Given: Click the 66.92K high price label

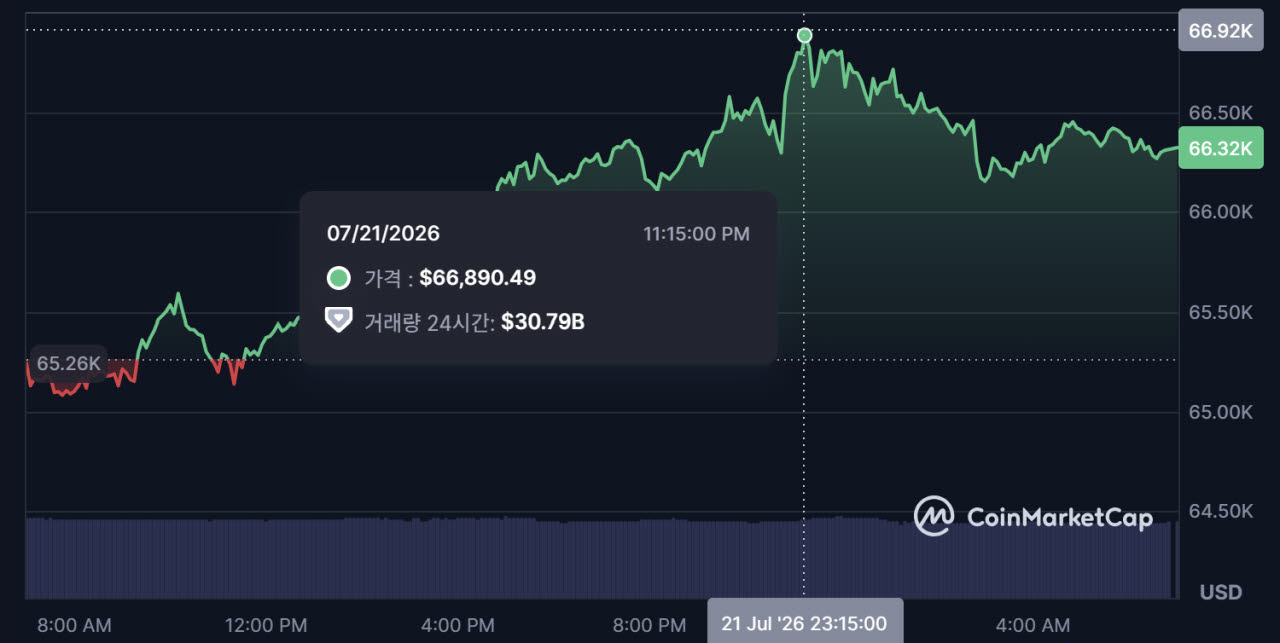Looking at the screenshot, I should click(1220, 30).
